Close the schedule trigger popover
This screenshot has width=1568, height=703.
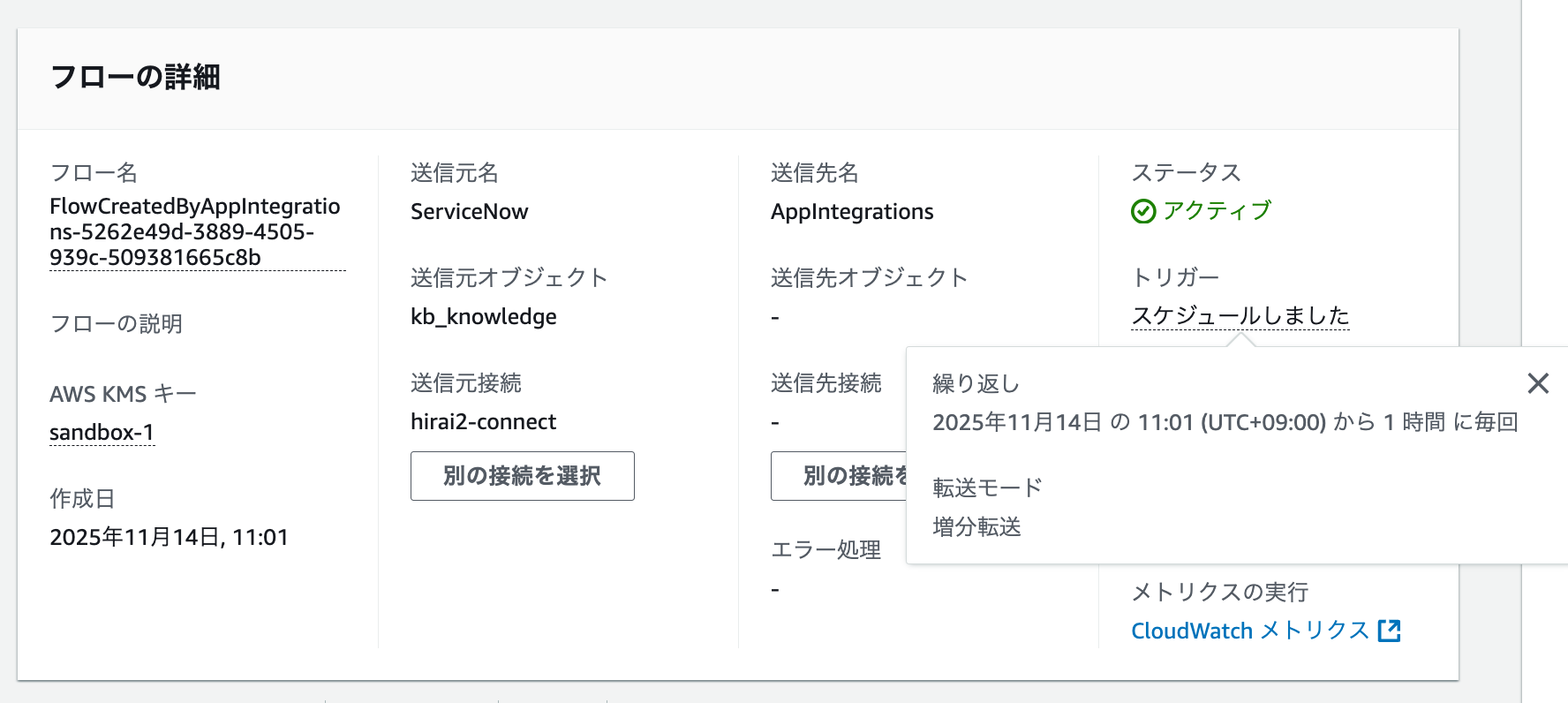[x=1538, y=383]
